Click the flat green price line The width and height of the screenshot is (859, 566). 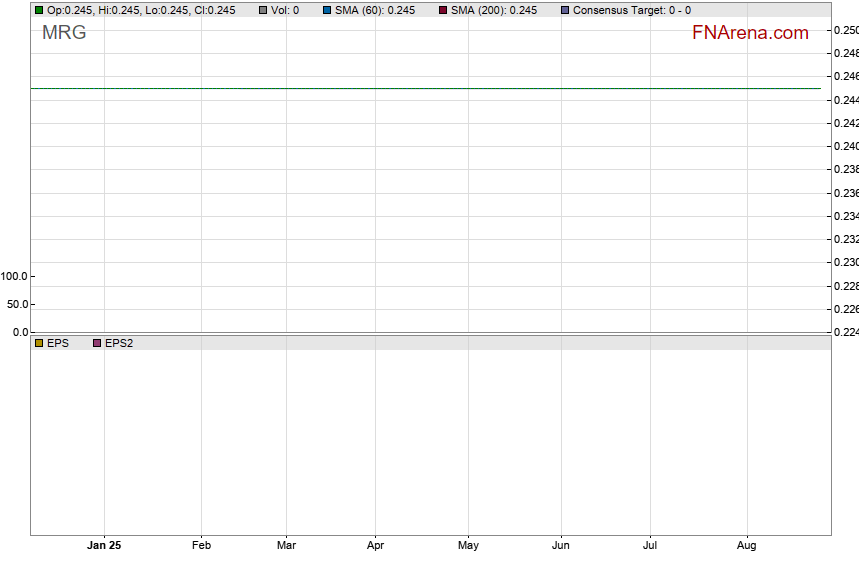(x=425, y=88)
